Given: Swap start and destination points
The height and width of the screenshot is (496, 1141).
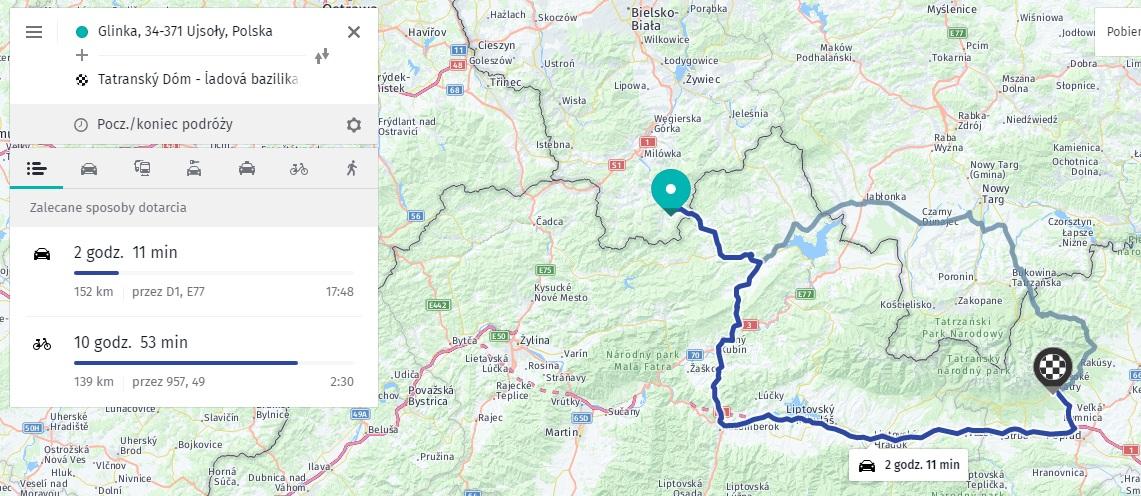Looking at the screenshot, I should (322, 56).
